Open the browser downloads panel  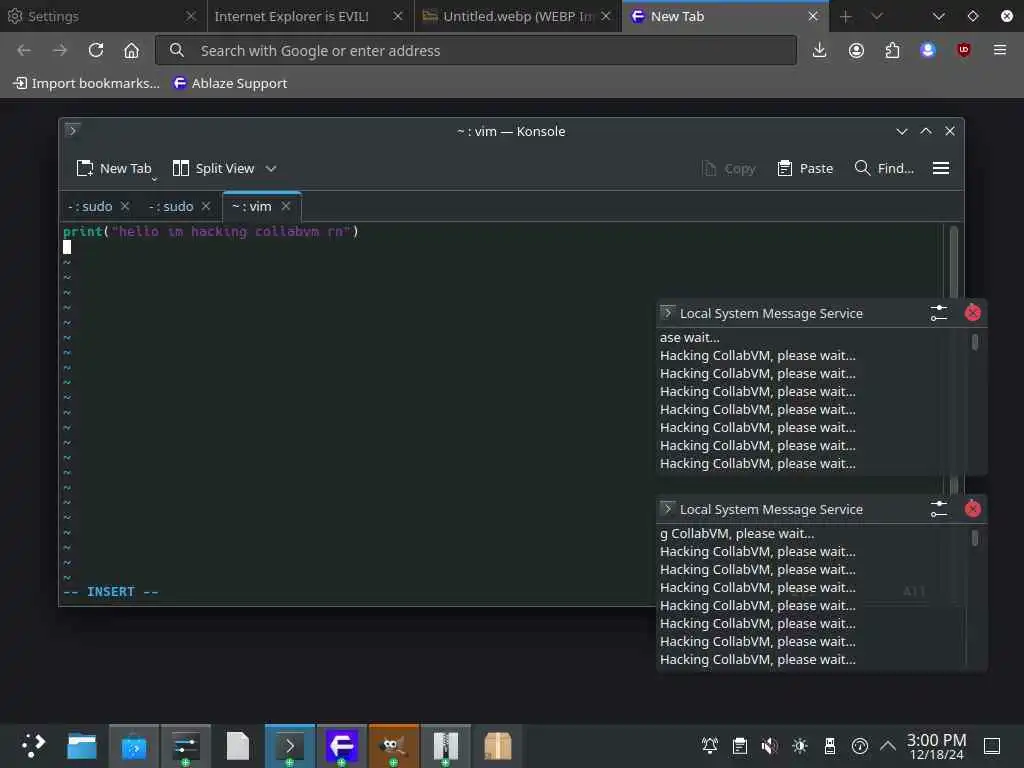coord(820,50)
